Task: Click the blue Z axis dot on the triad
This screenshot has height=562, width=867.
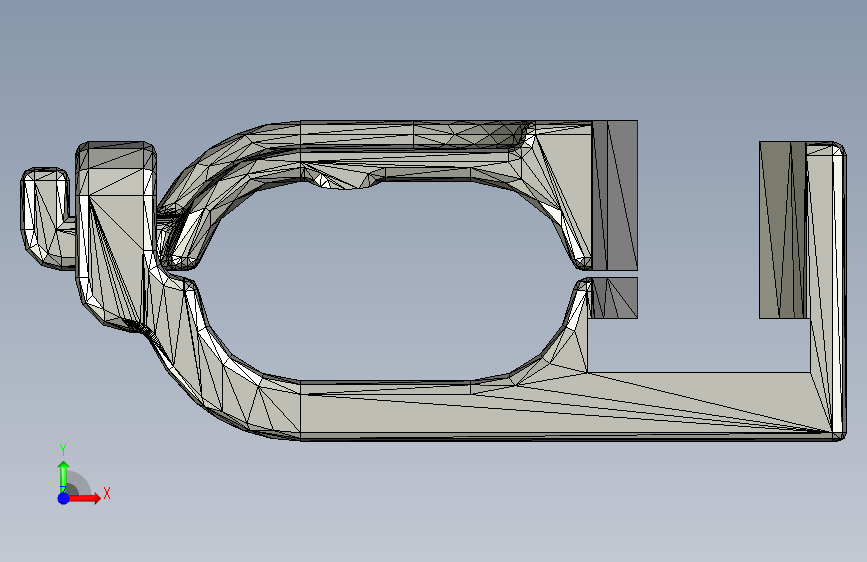Action: coord(64,498)
